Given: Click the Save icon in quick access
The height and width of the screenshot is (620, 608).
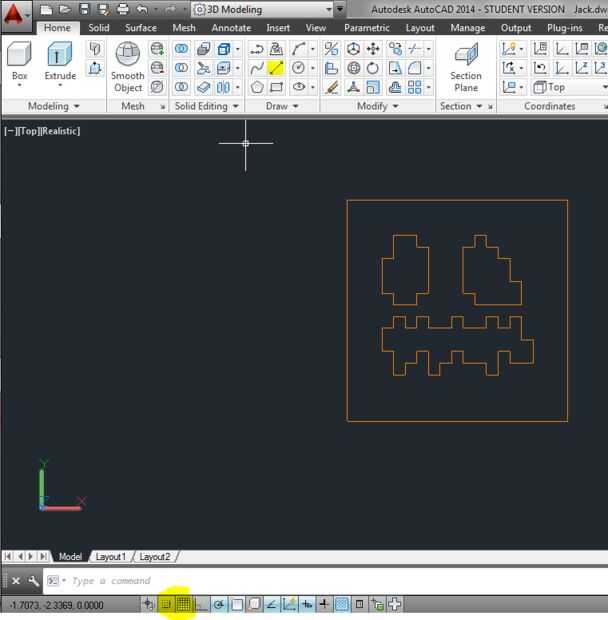Looking at the screenshot, I should [x=84, y=9].
